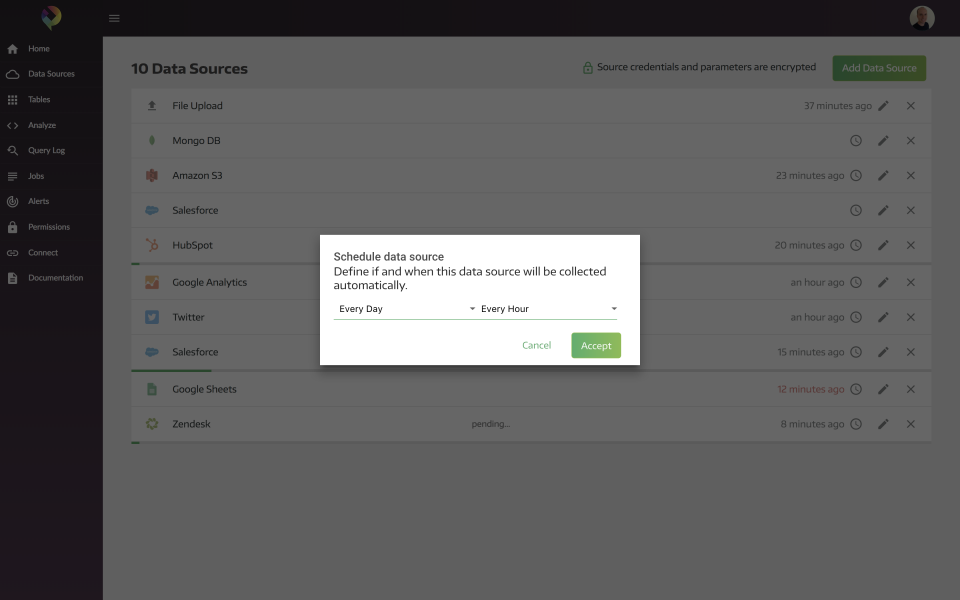Delete the Amazon S3 data source
The width and height of the screenshot is (960, 600).
tap(910, 176)
